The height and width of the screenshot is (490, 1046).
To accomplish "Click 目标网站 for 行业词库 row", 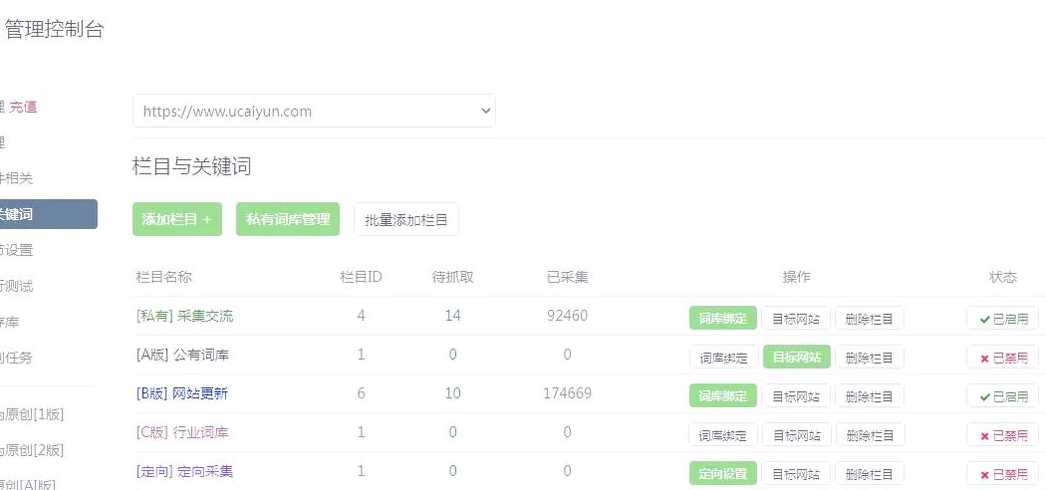I will coord(796,435).
